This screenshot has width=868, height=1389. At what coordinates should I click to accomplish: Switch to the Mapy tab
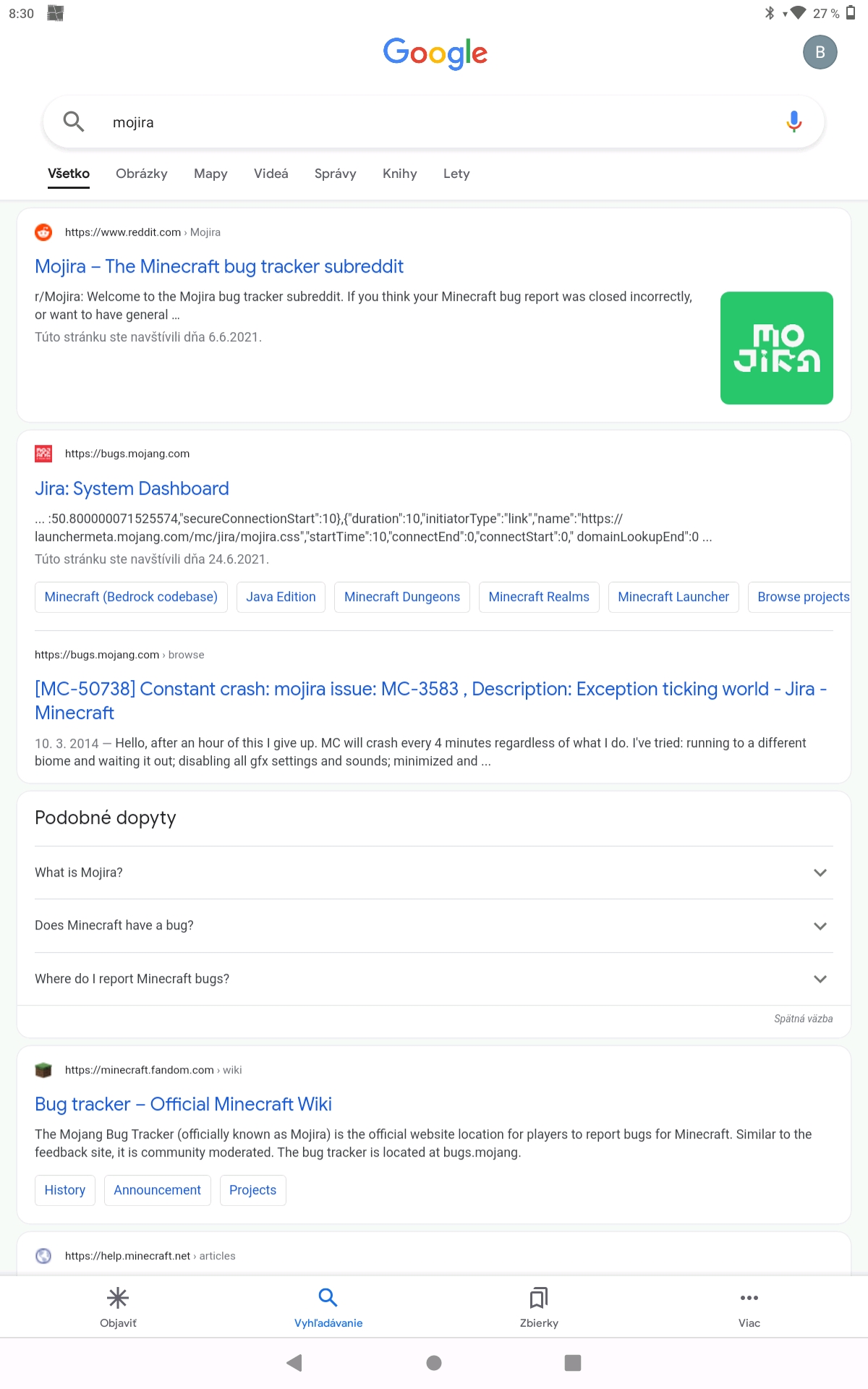pyautogui.click(x=210, y=174)
